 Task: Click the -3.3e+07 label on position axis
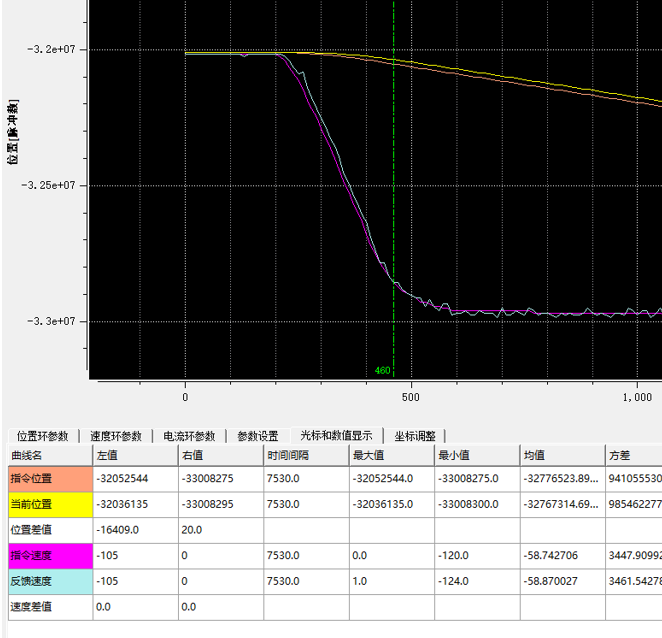[x=51, y=321]
